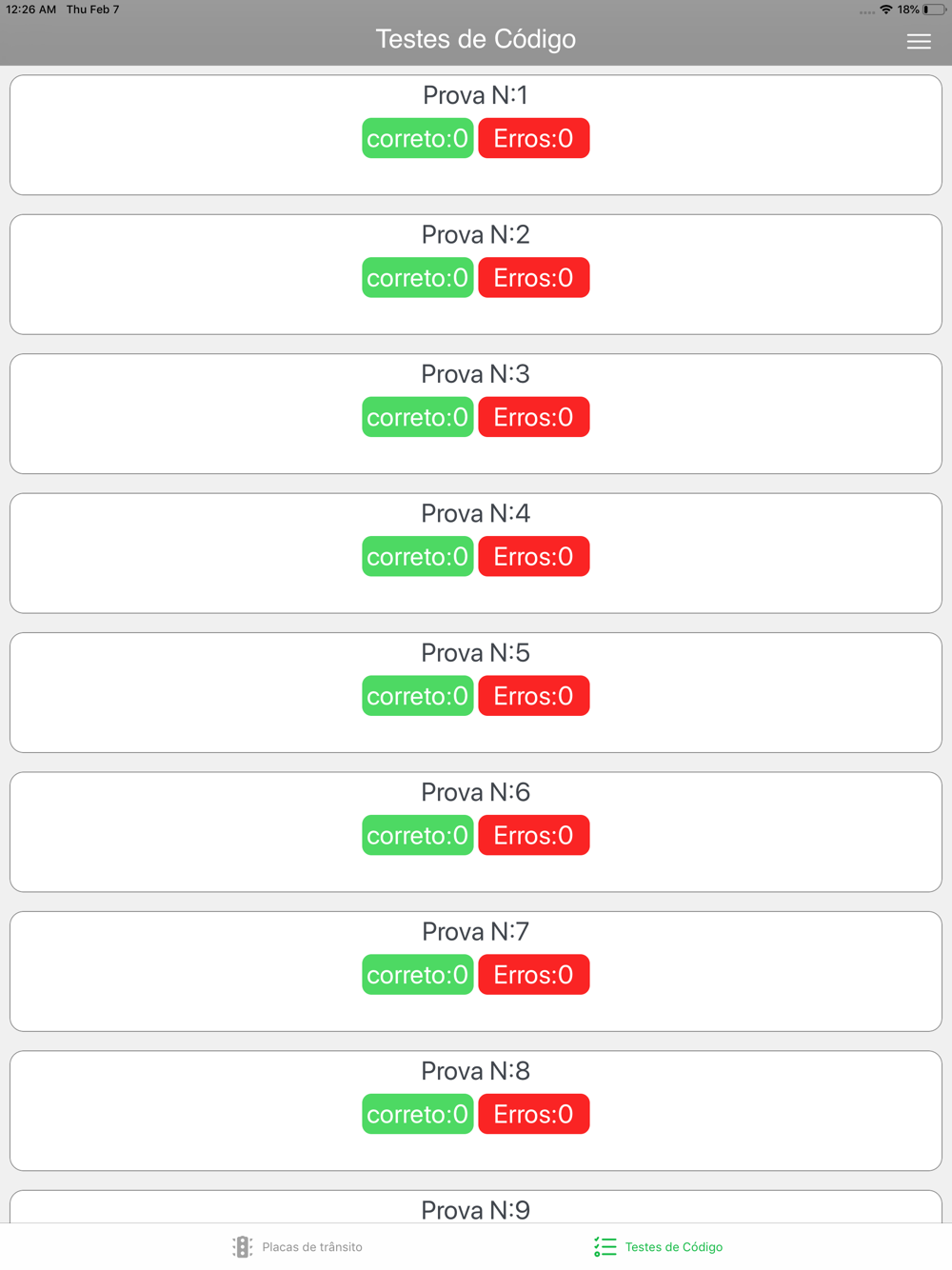Open Prova N:1 test card
Viewport: 952px width, 1270px height.
(476, 135)
